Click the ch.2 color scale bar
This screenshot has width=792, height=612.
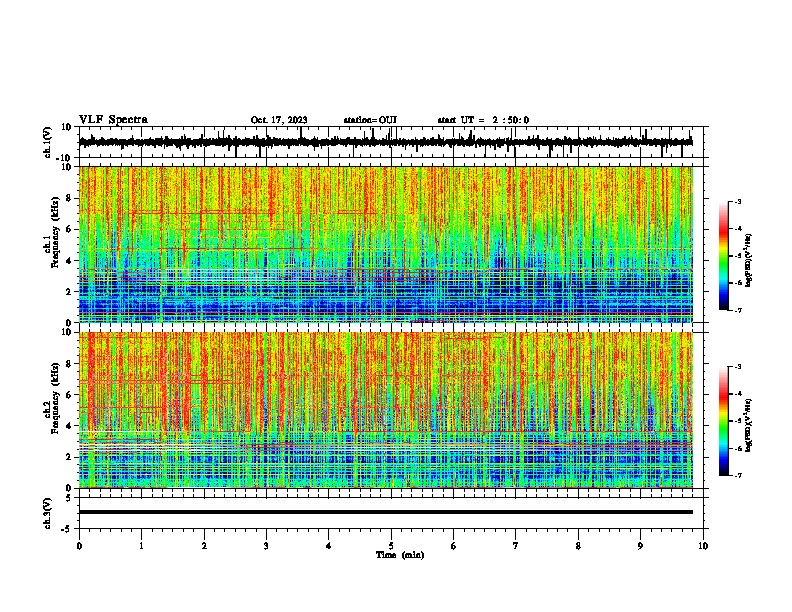point(724,421)
